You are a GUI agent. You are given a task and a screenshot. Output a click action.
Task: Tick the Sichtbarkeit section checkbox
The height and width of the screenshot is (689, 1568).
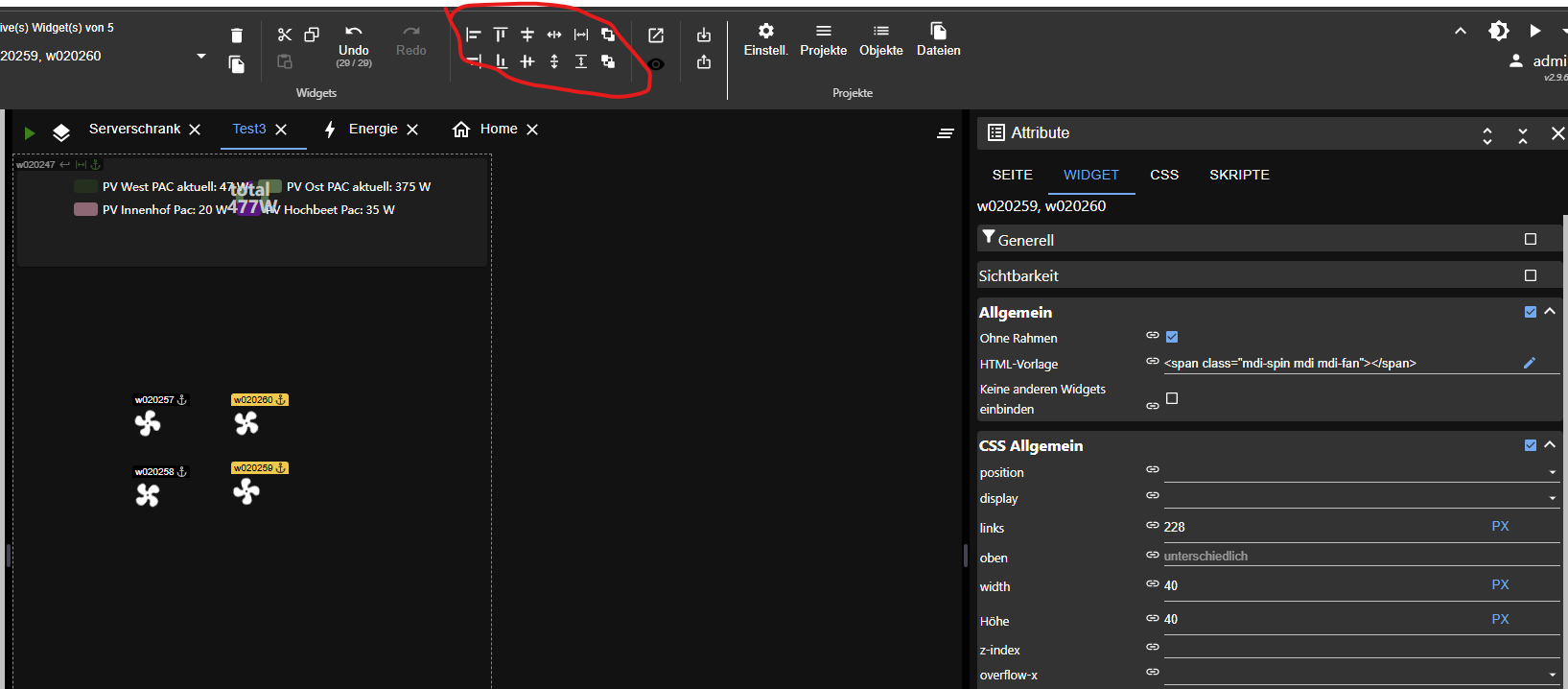[x=1531, y=275]
